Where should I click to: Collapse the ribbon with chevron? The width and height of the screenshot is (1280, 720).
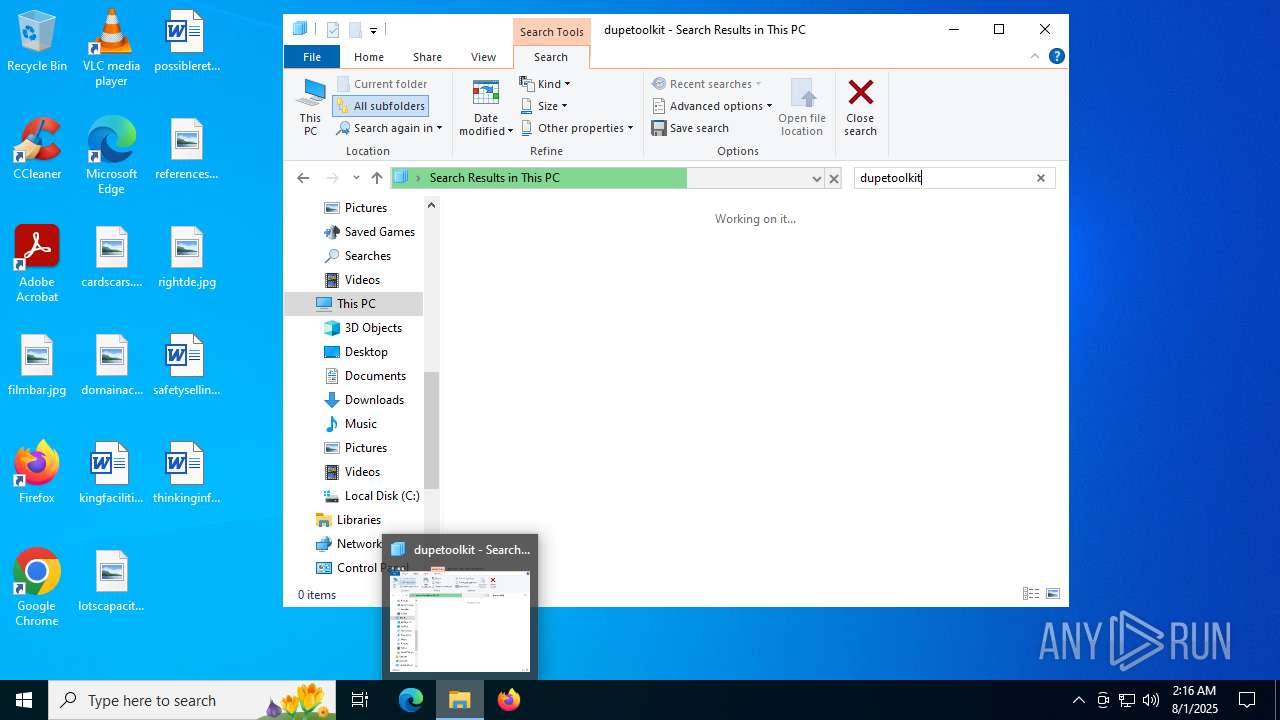pos(1035,56)
